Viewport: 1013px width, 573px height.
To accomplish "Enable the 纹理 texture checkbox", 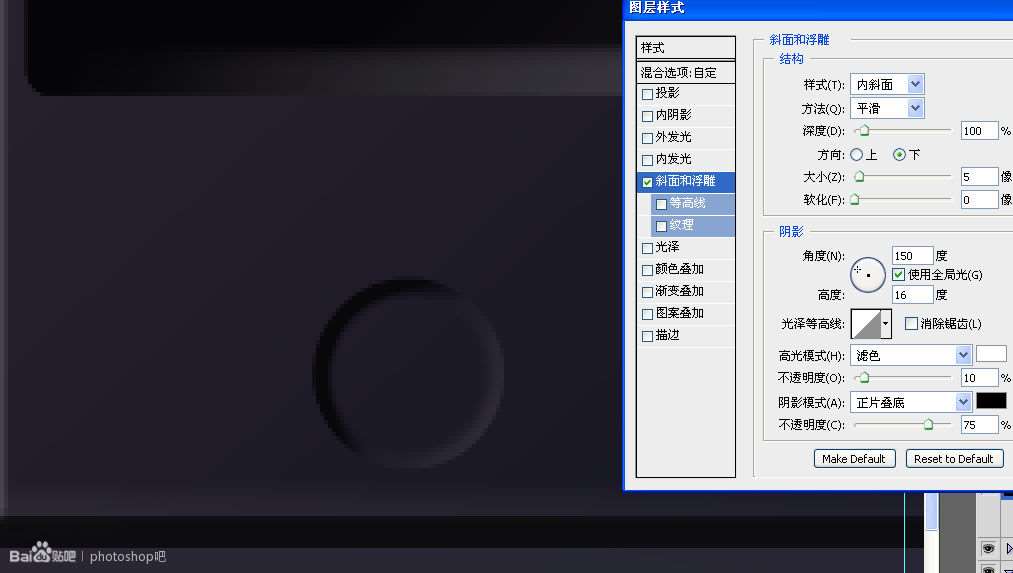I will pyautogui.click(x=661, y=226).
